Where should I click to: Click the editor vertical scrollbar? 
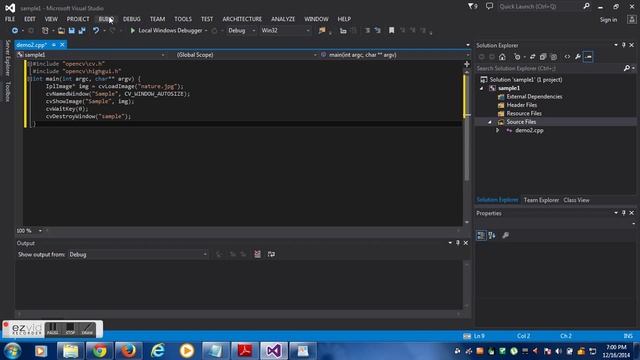tap(467, 147)
